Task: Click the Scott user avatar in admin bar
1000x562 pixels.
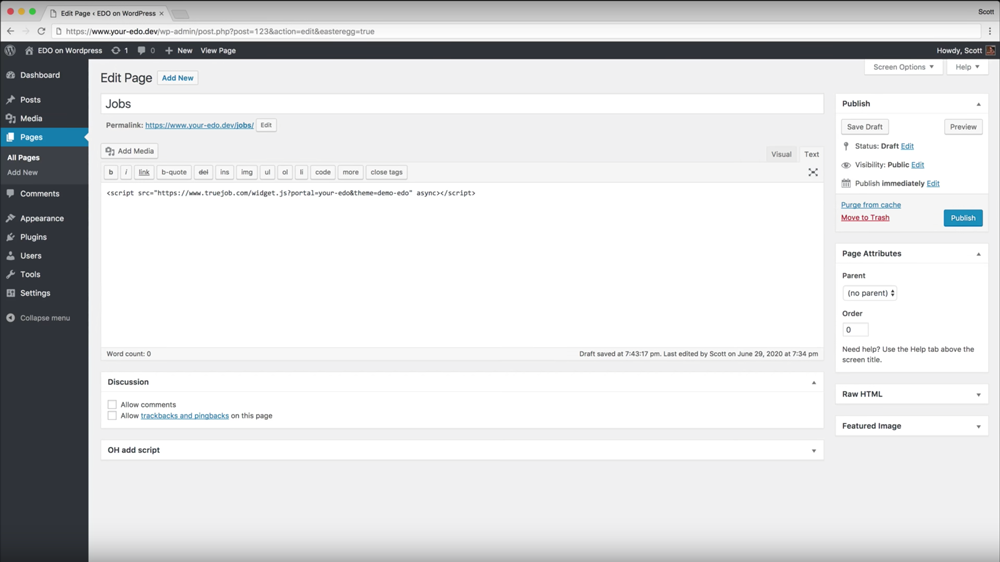Action: [x=990, y=50]
